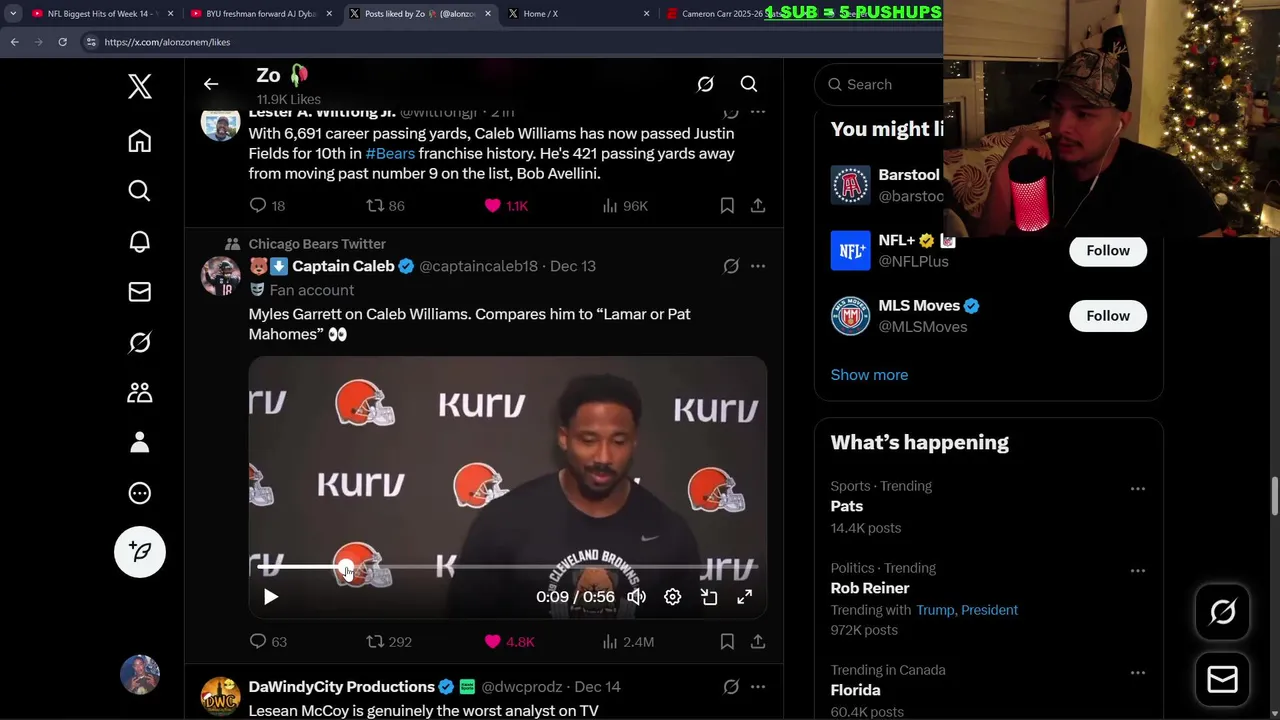Repost Captain Caleb post with 292 reposts

coord(389,641)
